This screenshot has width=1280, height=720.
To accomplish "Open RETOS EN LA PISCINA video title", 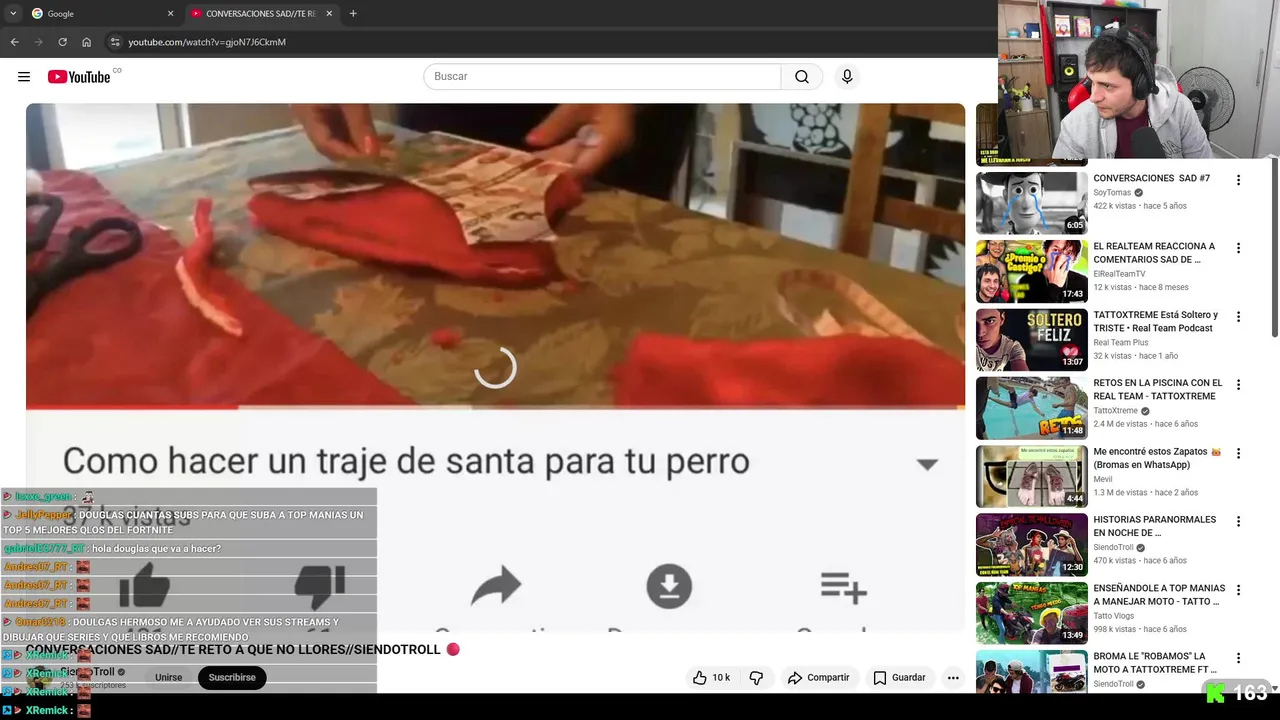I will coord(1158,390).
